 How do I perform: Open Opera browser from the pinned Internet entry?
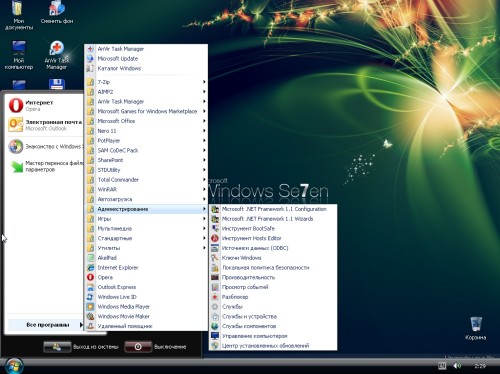pos(45,105)
